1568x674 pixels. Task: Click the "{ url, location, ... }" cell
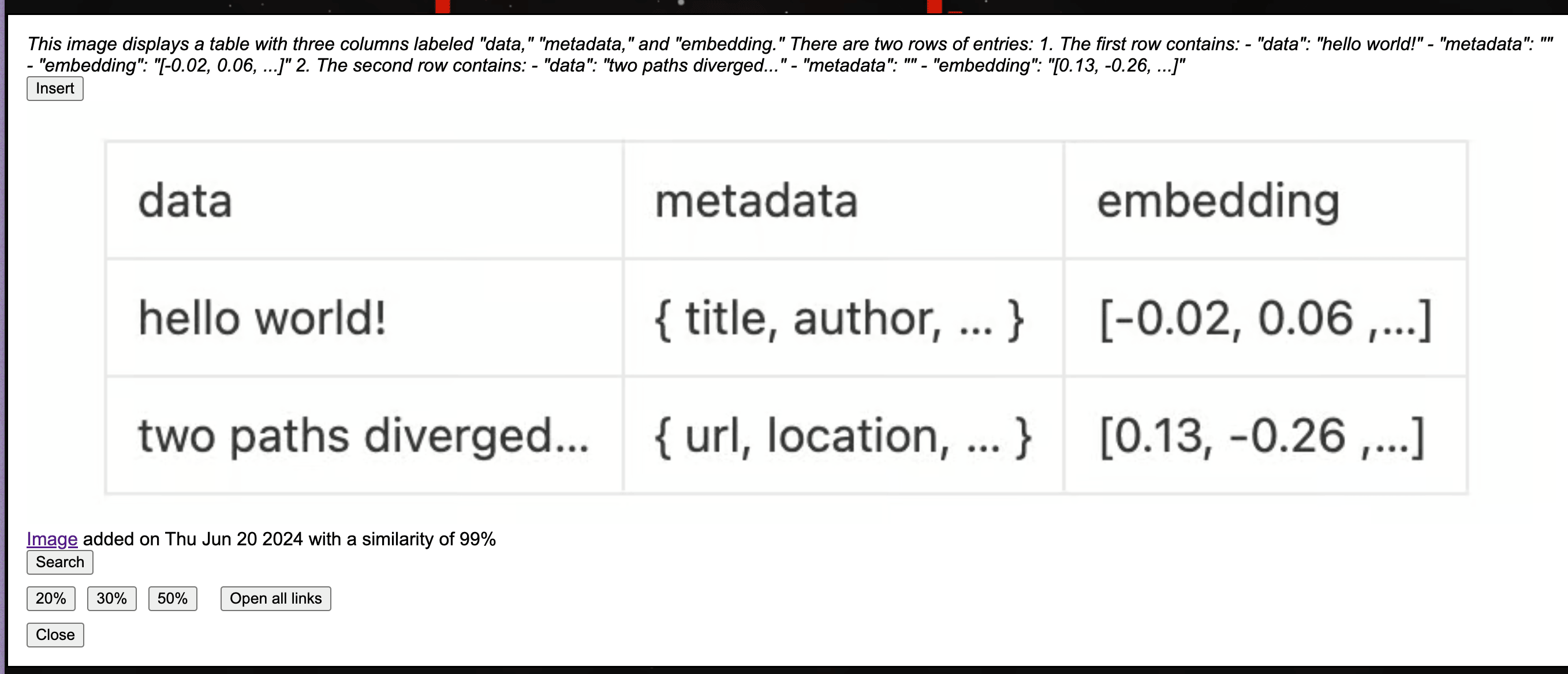[x=842, y=436]
